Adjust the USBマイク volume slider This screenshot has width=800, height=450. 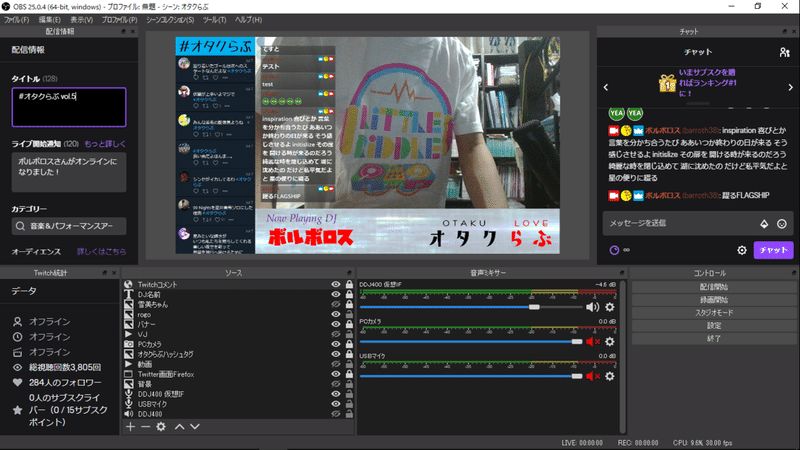coord(577,377)
